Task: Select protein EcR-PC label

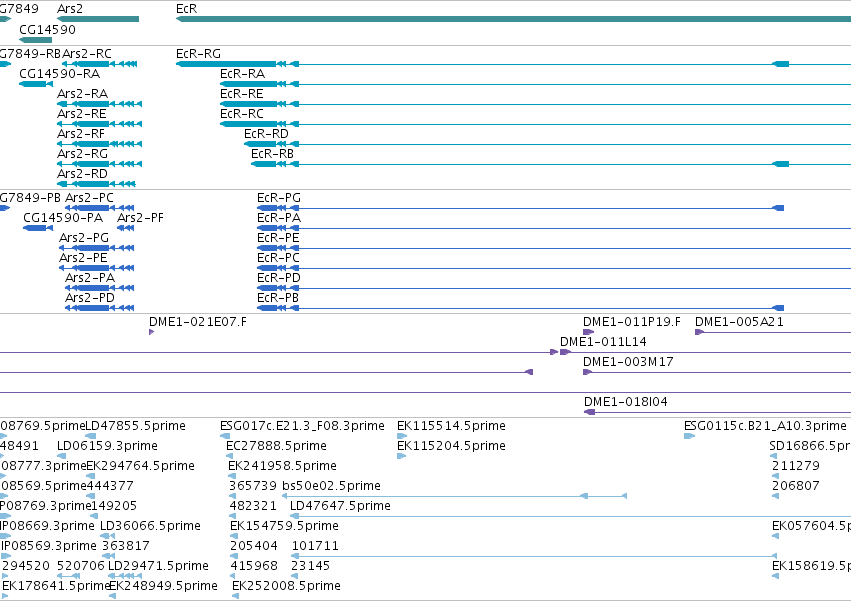Action: click(x=278, y=258)
